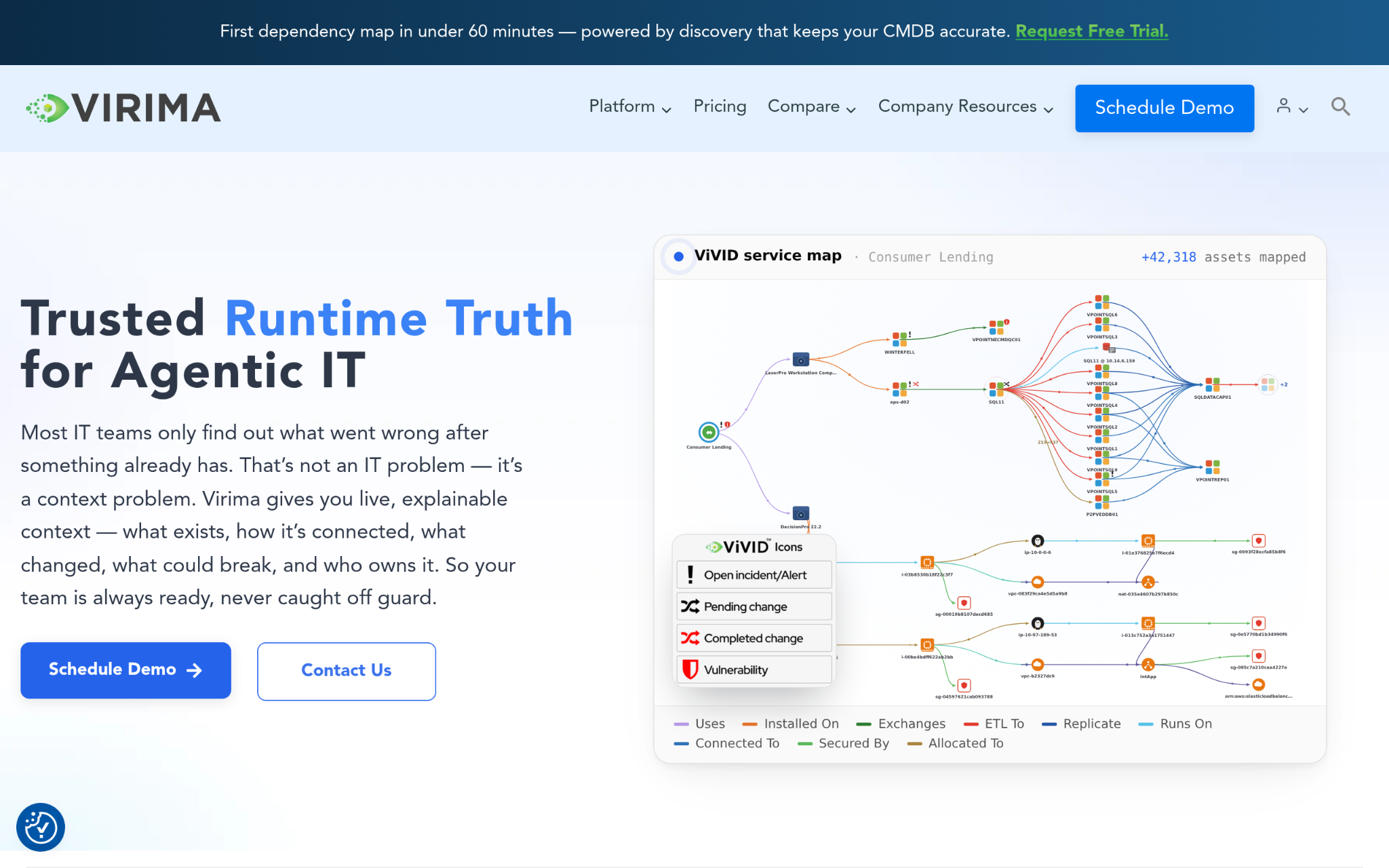Click the VPOINTSQL8 node label

[x=1102, y=384]
